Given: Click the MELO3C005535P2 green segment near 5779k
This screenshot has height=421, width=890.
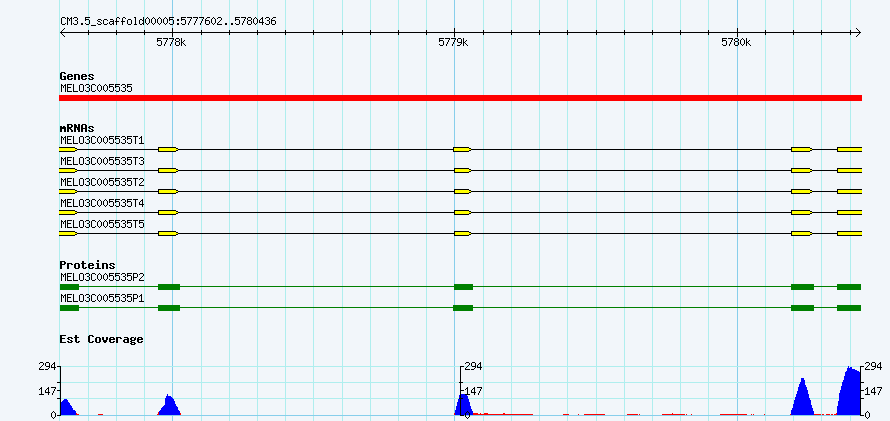Looking at the screenshot, I should click(x=463, y=287).
